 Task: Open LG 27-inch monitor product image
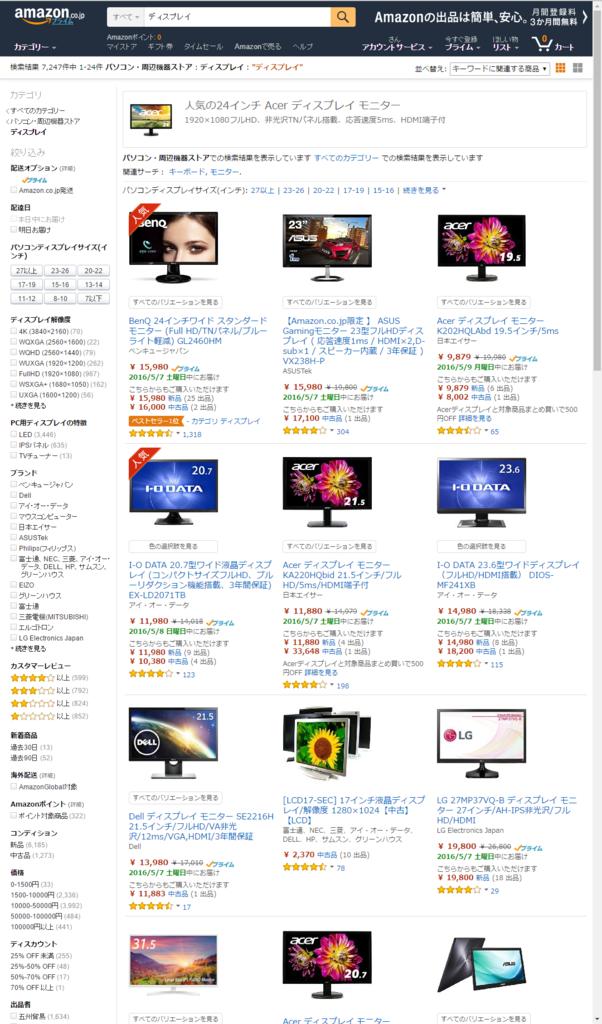pos(481,743)
